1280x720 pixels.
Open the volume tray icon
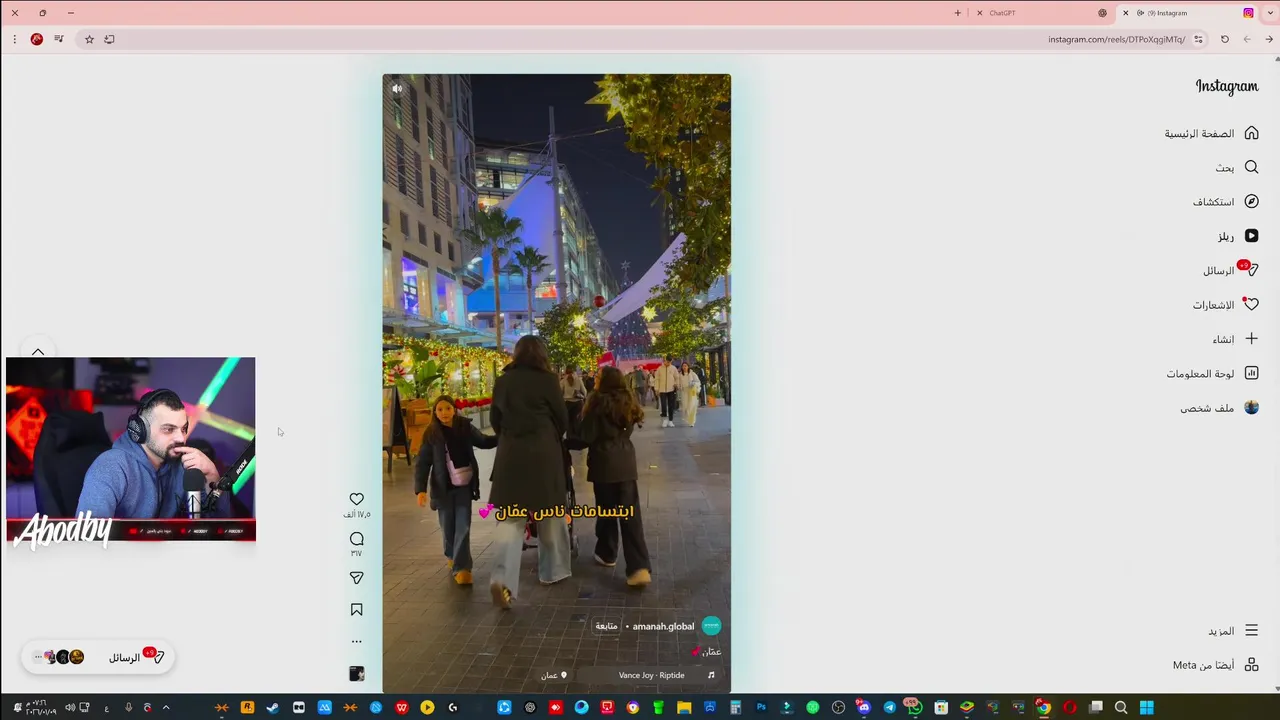[70, 708]
